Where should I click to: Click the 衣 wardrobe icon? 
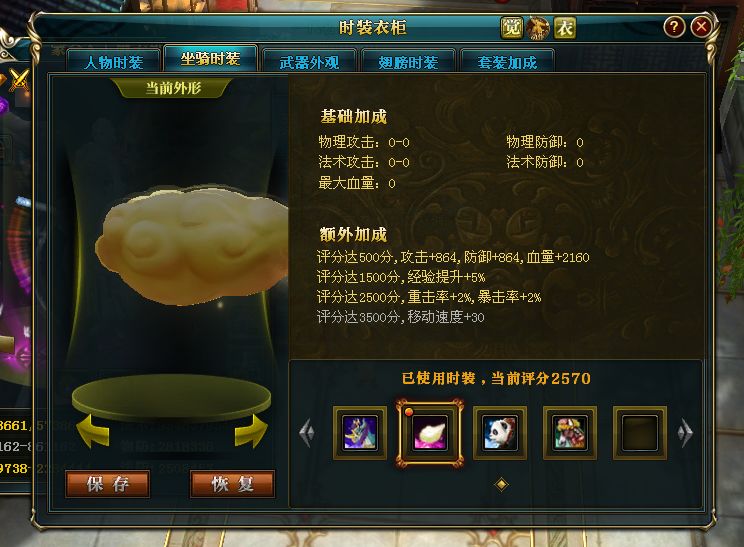click(565, 28)
